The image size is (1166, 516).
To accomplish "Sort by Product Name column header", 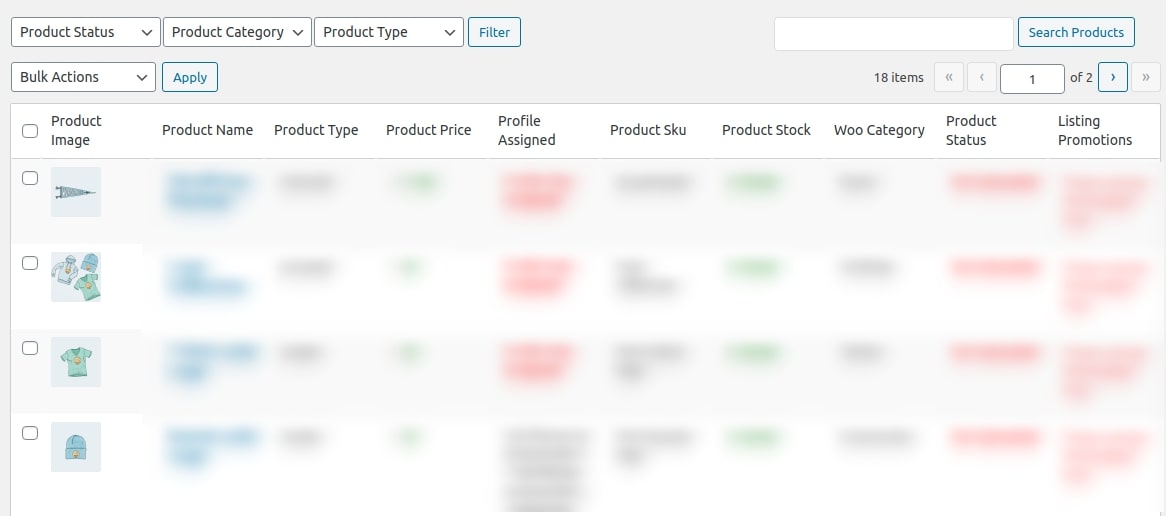I will 207,130.
